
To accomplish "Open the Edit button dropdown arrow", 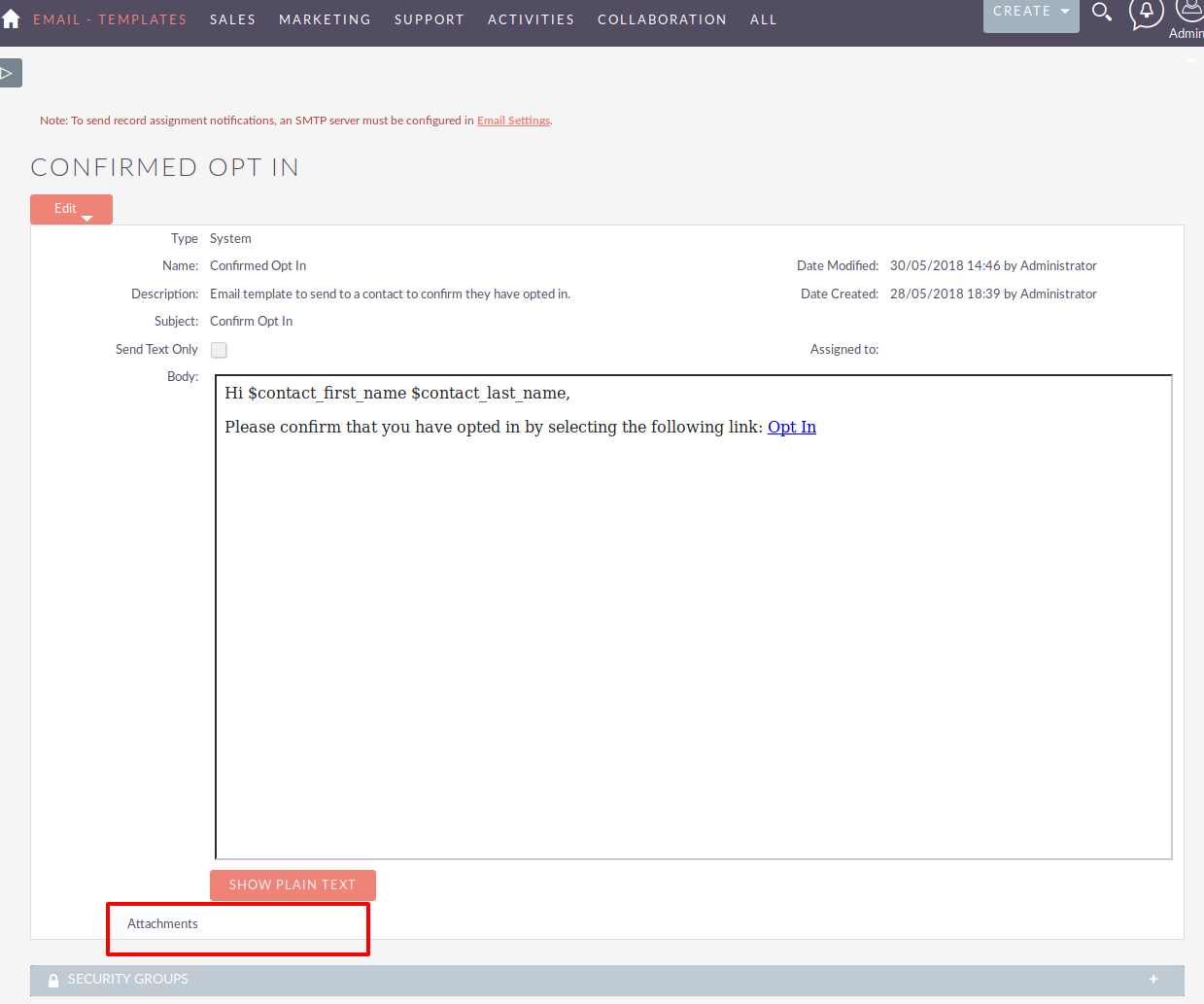I will (x=86, y=219).
